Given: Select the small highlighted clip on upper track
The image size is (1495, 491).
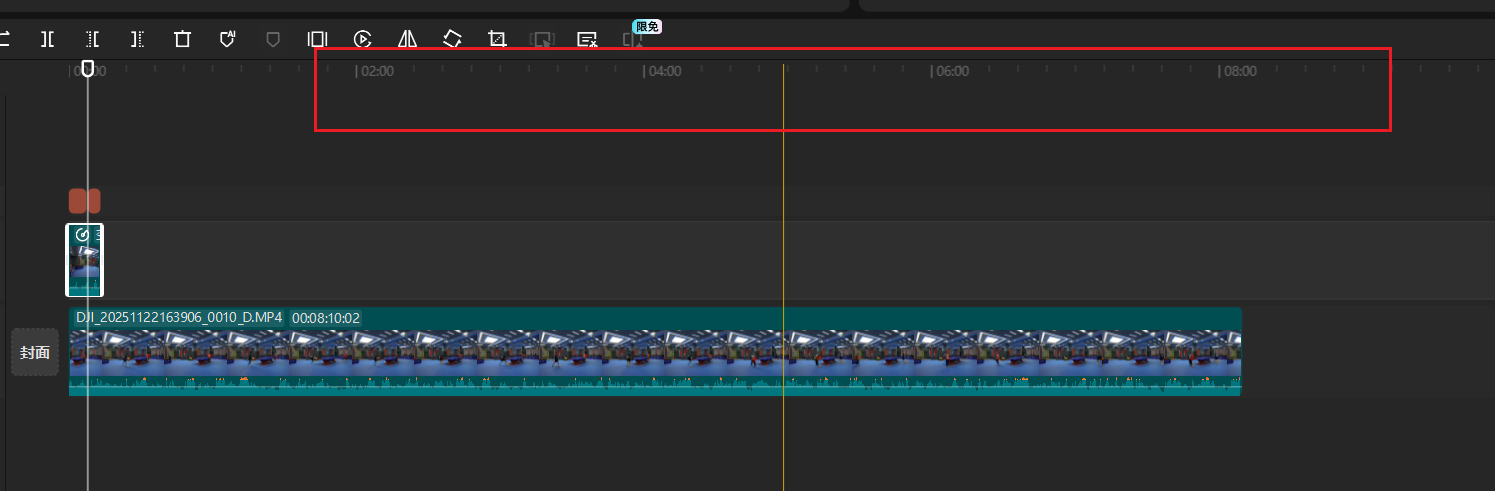Looking at the screenshot, I should coord(84,260).
